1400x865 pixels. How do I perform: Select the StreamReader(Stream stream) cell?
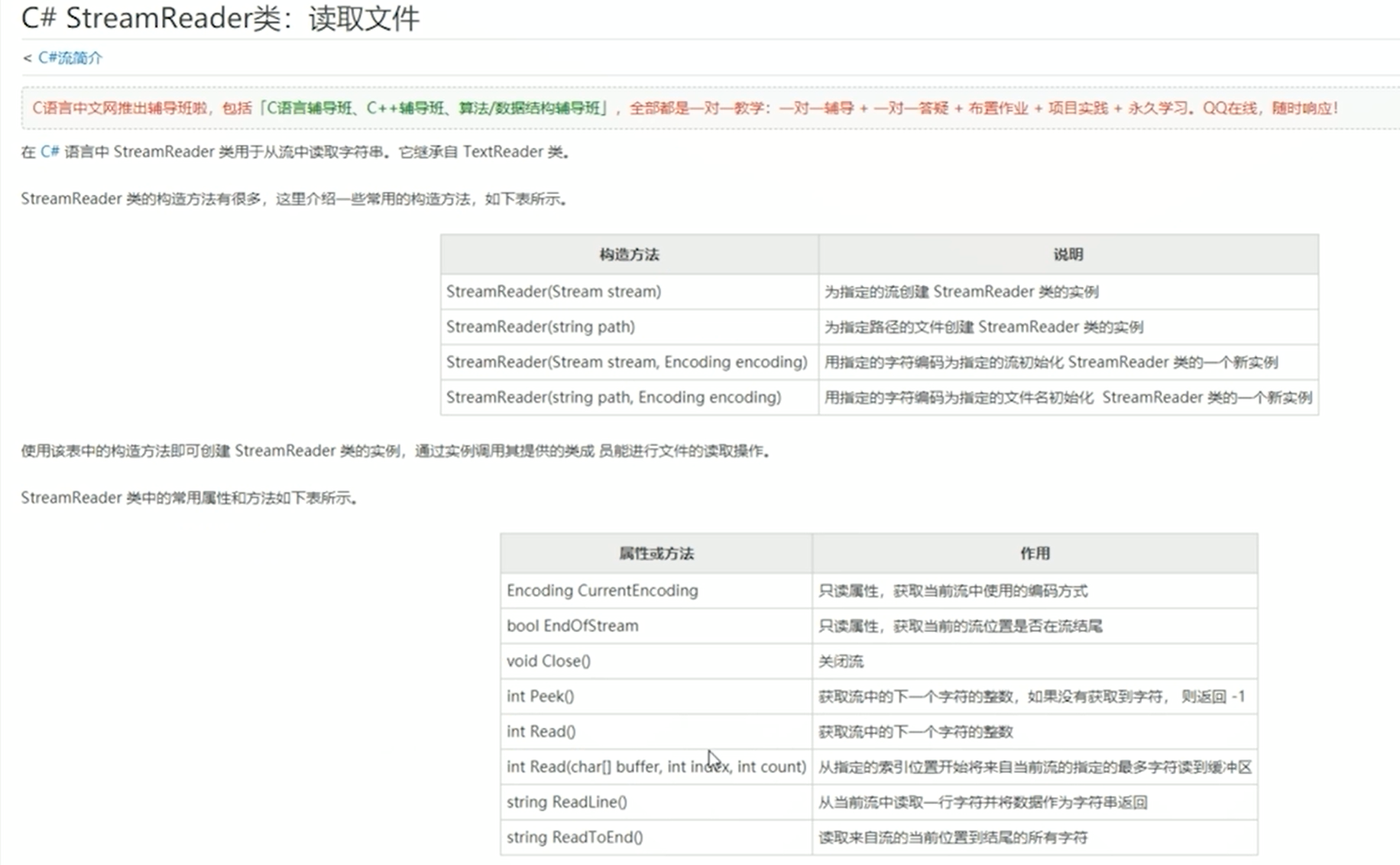[x=629, y=291]
